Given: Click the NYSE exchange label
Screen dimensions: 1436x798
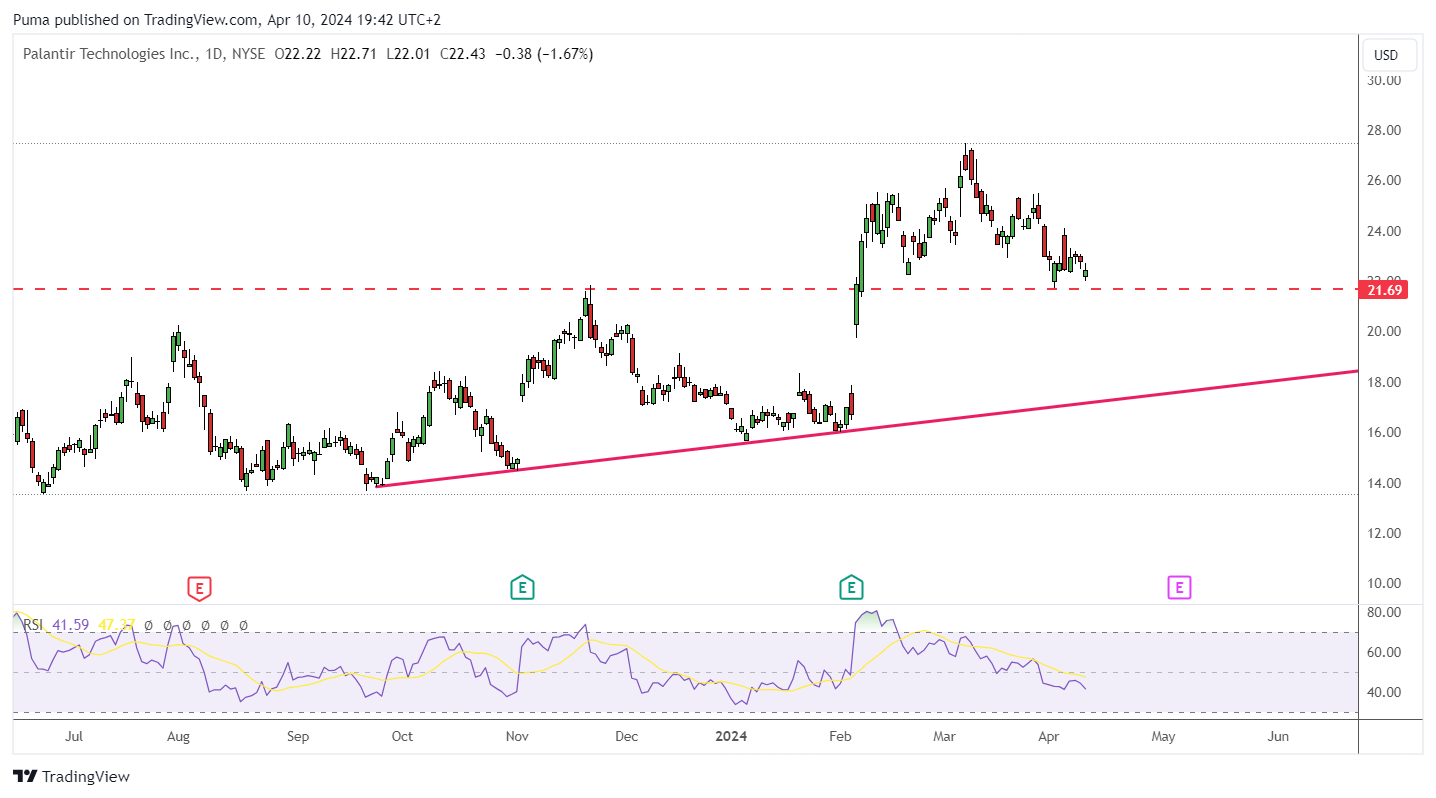Looking at the screenshot, I should pyautogui.click(x=248, y=54).
